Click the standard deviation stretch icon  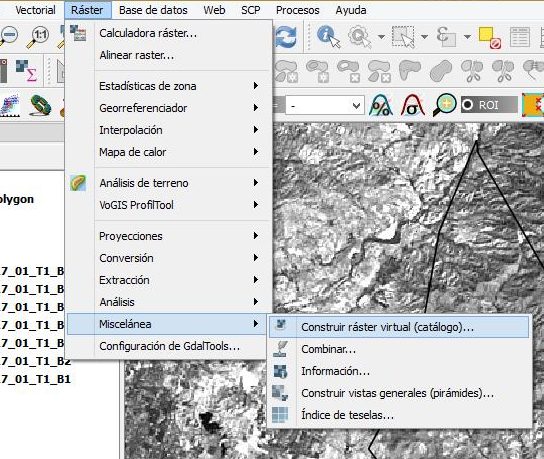[x=413, y=105]
